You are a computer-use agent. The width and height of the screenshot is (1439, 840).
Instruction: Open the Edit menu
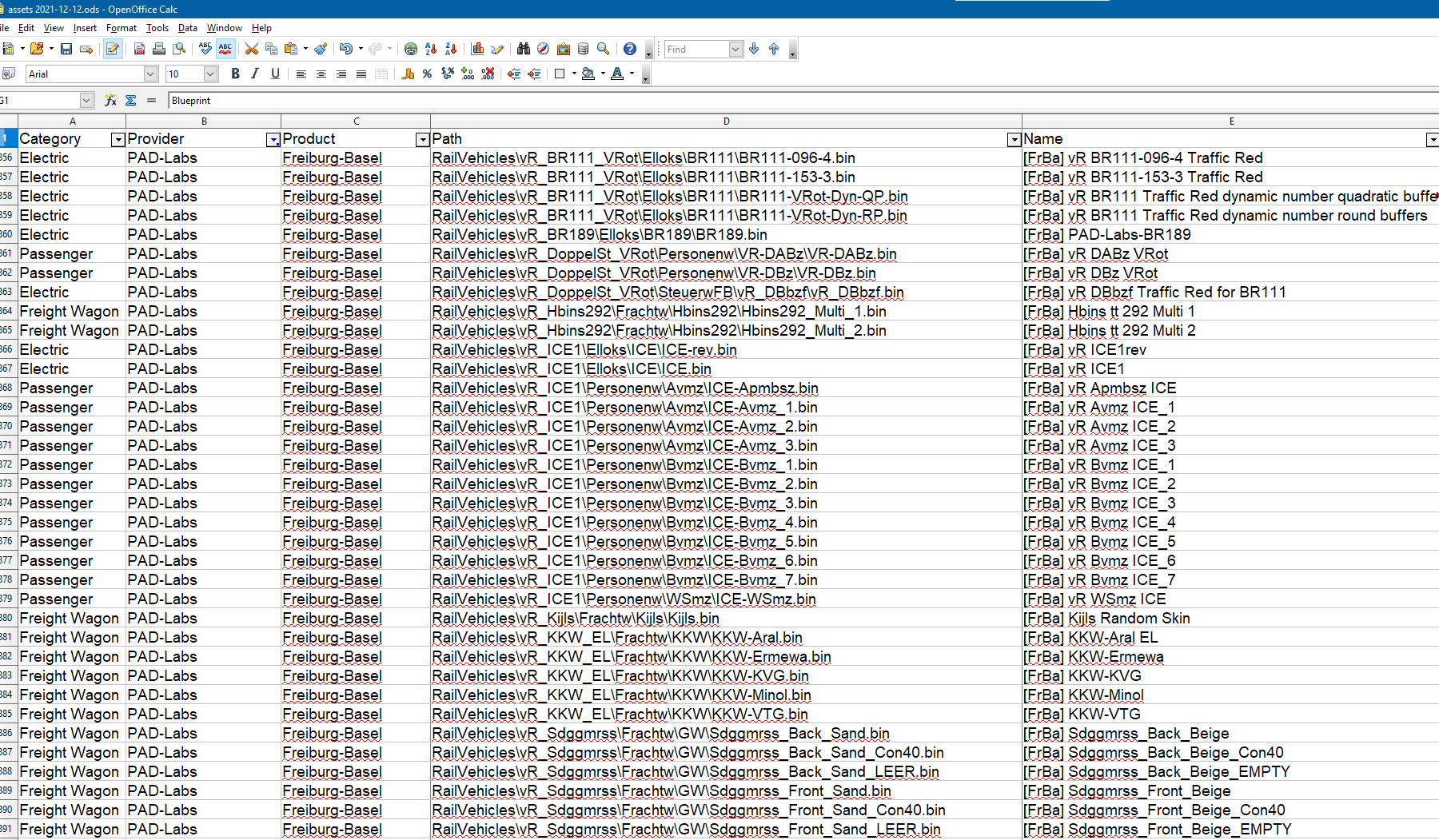pos(26,28)
